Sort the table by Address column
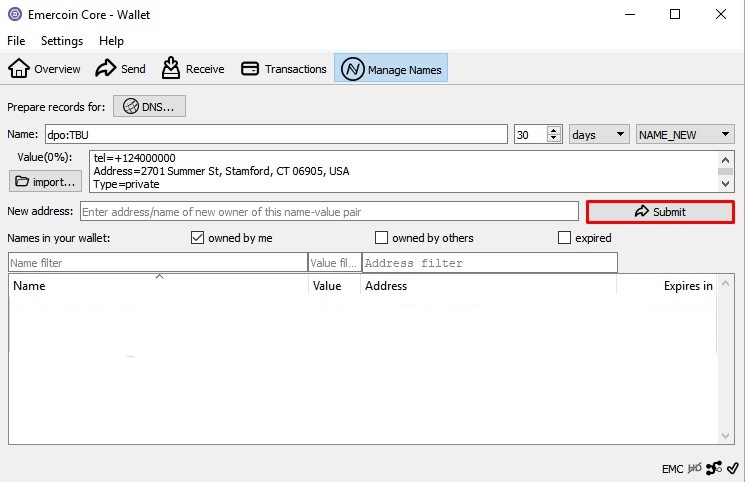 pyautogui.click(x=488, y=286)
